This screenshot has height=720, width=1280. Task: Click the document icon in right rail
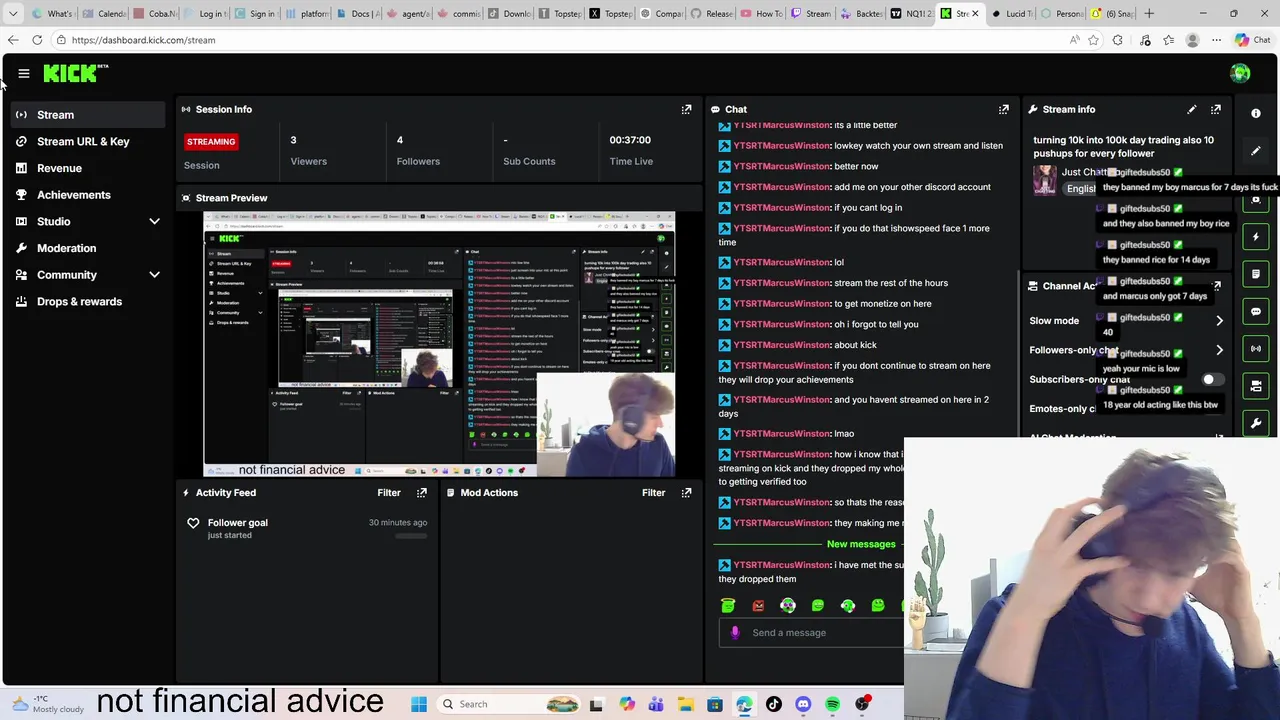click(x=1256, y=274)
